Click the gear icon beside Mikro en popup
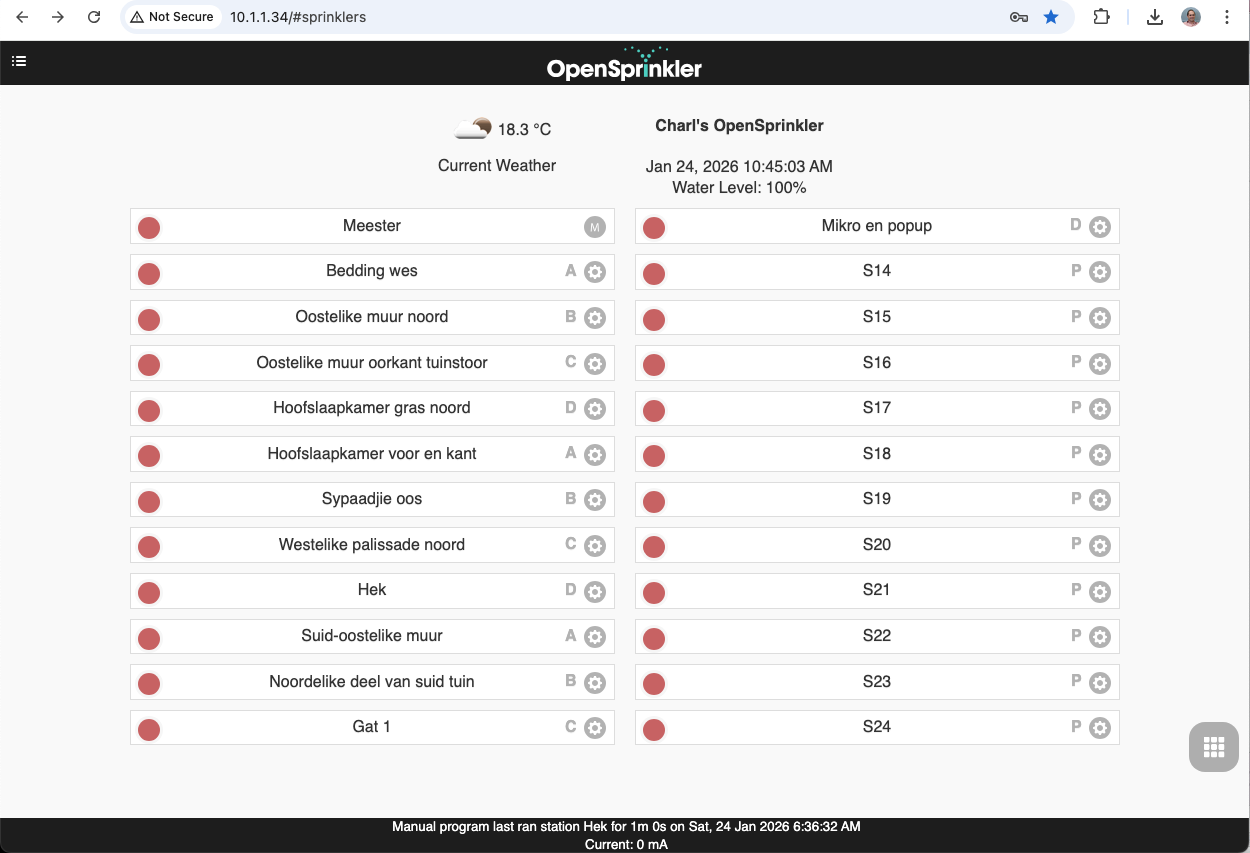 pos(1100,226)
